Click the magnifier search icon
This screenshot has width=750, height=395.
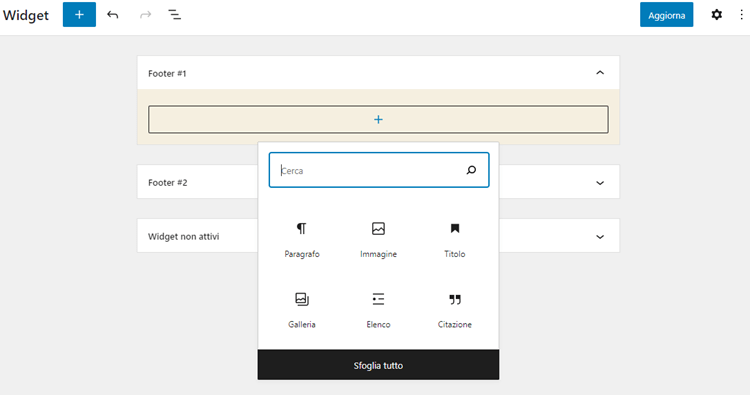click(471, 170)
